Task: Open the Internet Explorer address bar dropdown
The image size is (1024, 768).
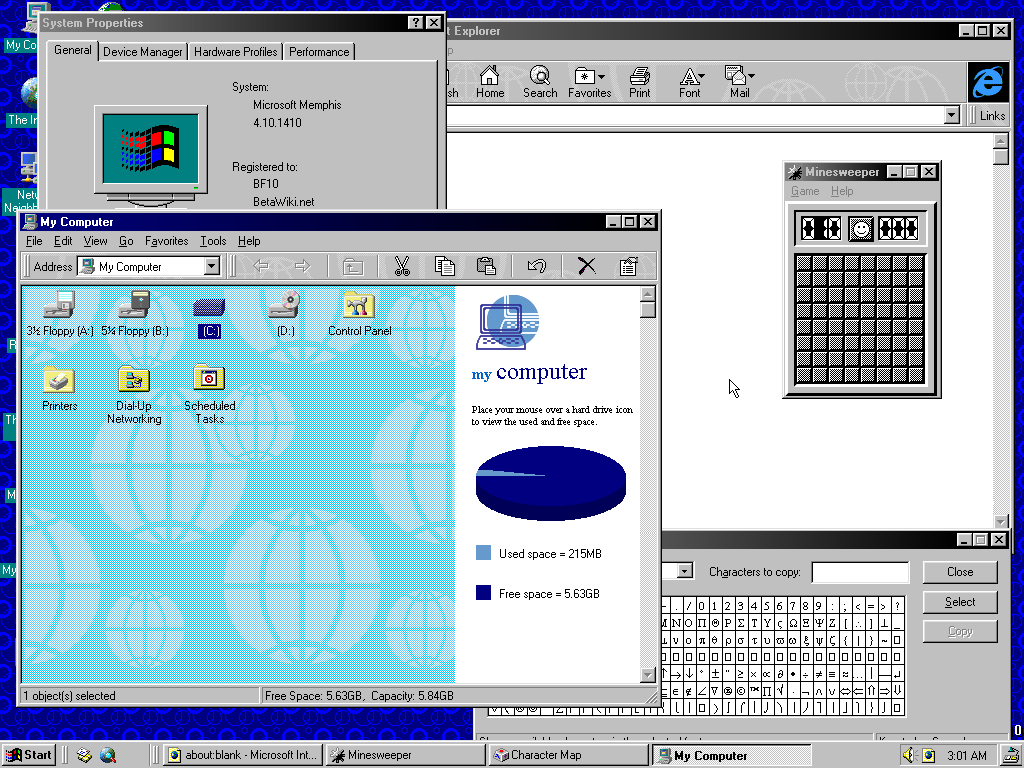Action: click(952, 116)
